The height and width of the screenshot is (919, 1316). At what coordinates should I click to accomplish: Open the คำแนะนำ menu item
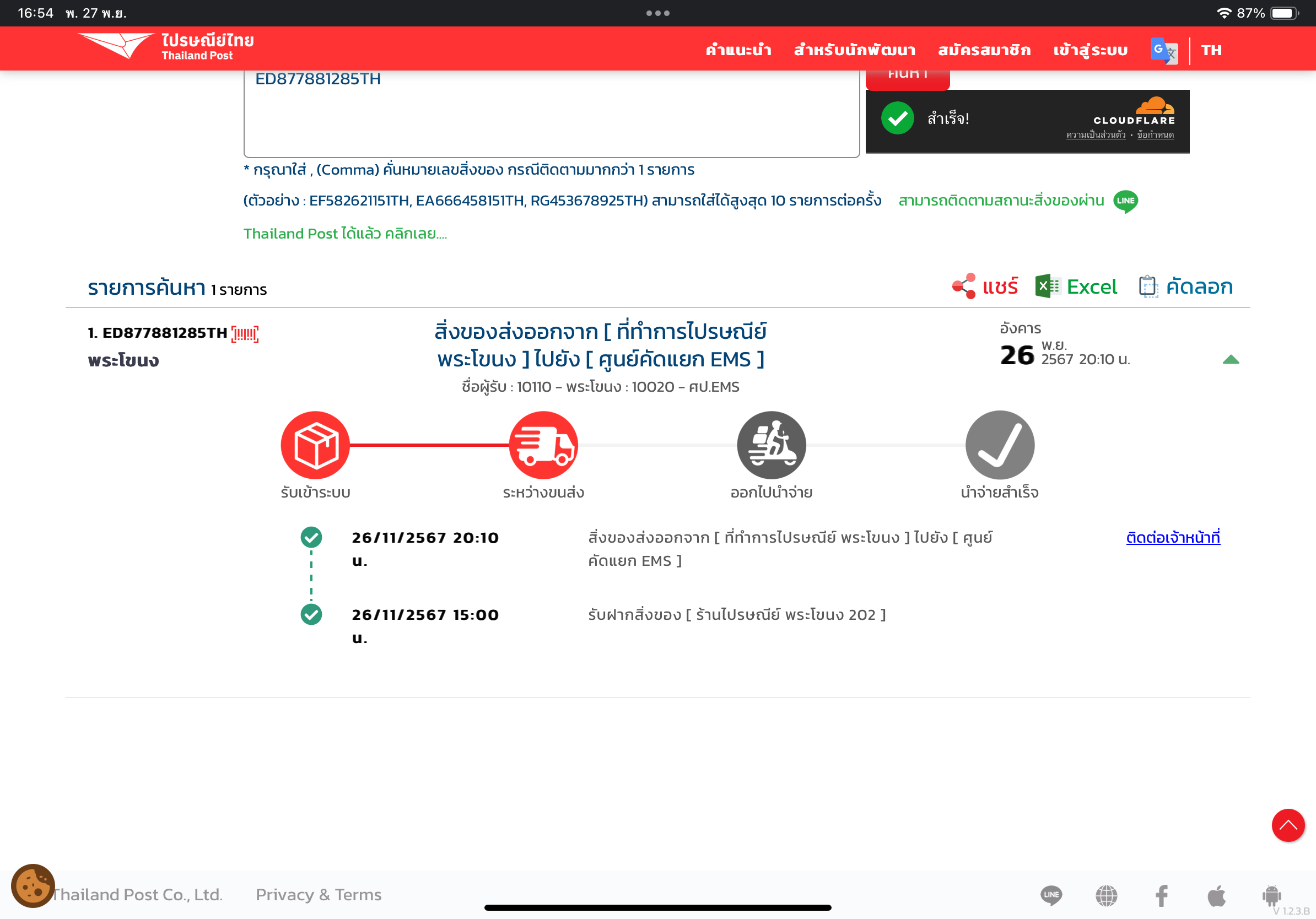(738, 51)
